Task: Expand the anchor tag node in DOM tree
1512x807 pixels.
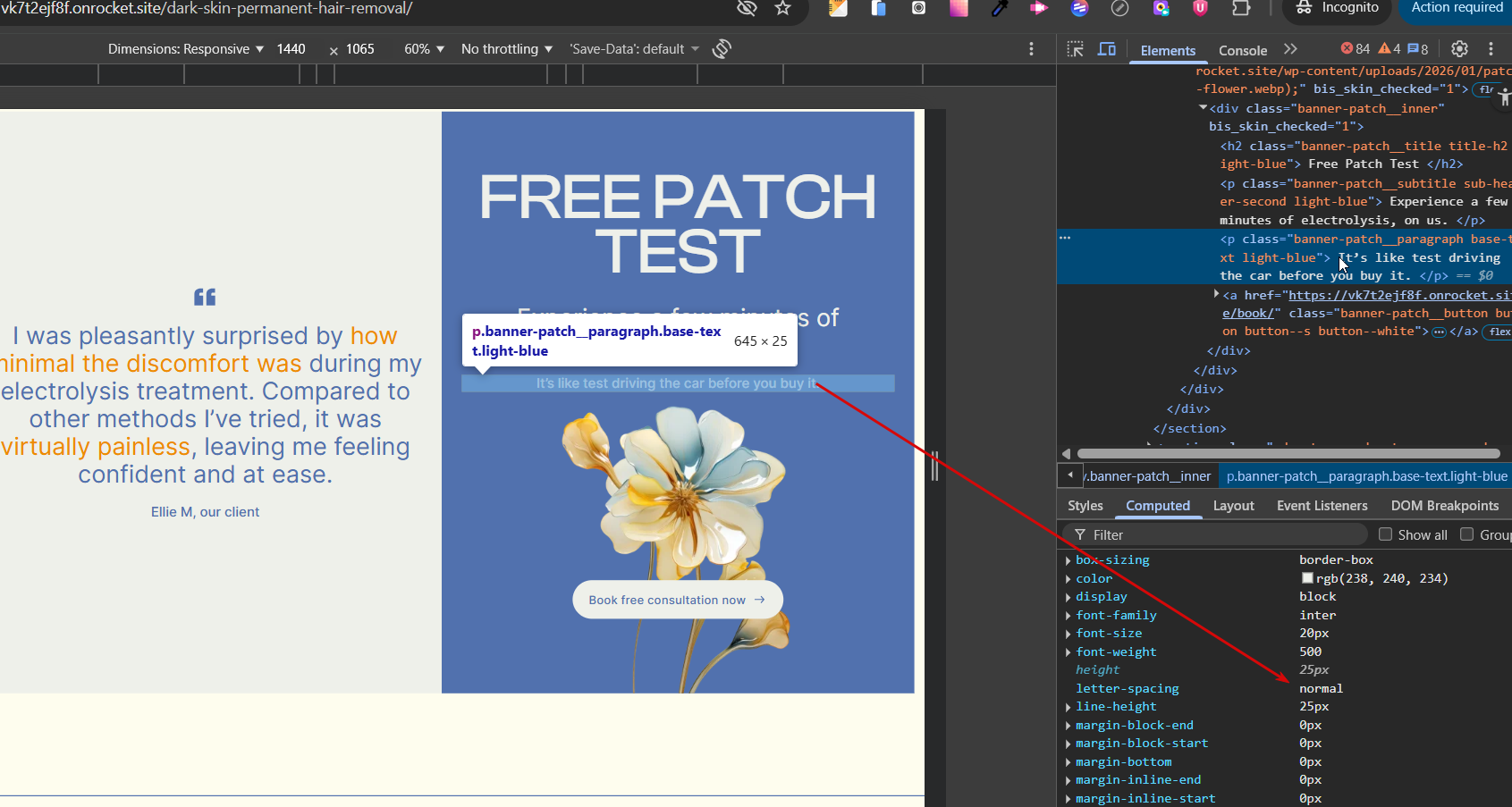Action: (x=1216, y=294)
